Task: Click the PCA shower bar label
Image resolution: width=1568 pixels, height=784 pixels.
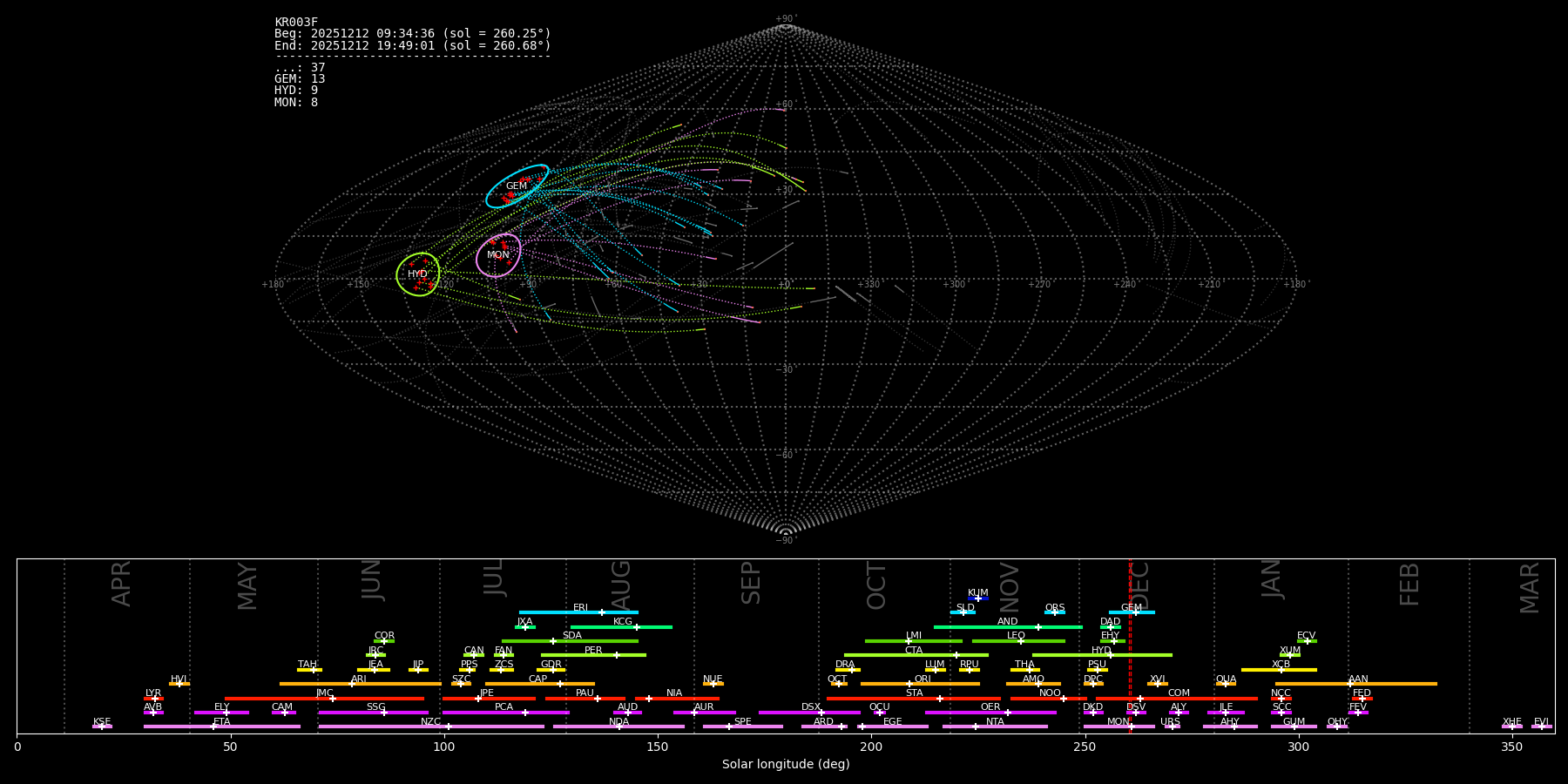Action: click(x=504, y=707)
